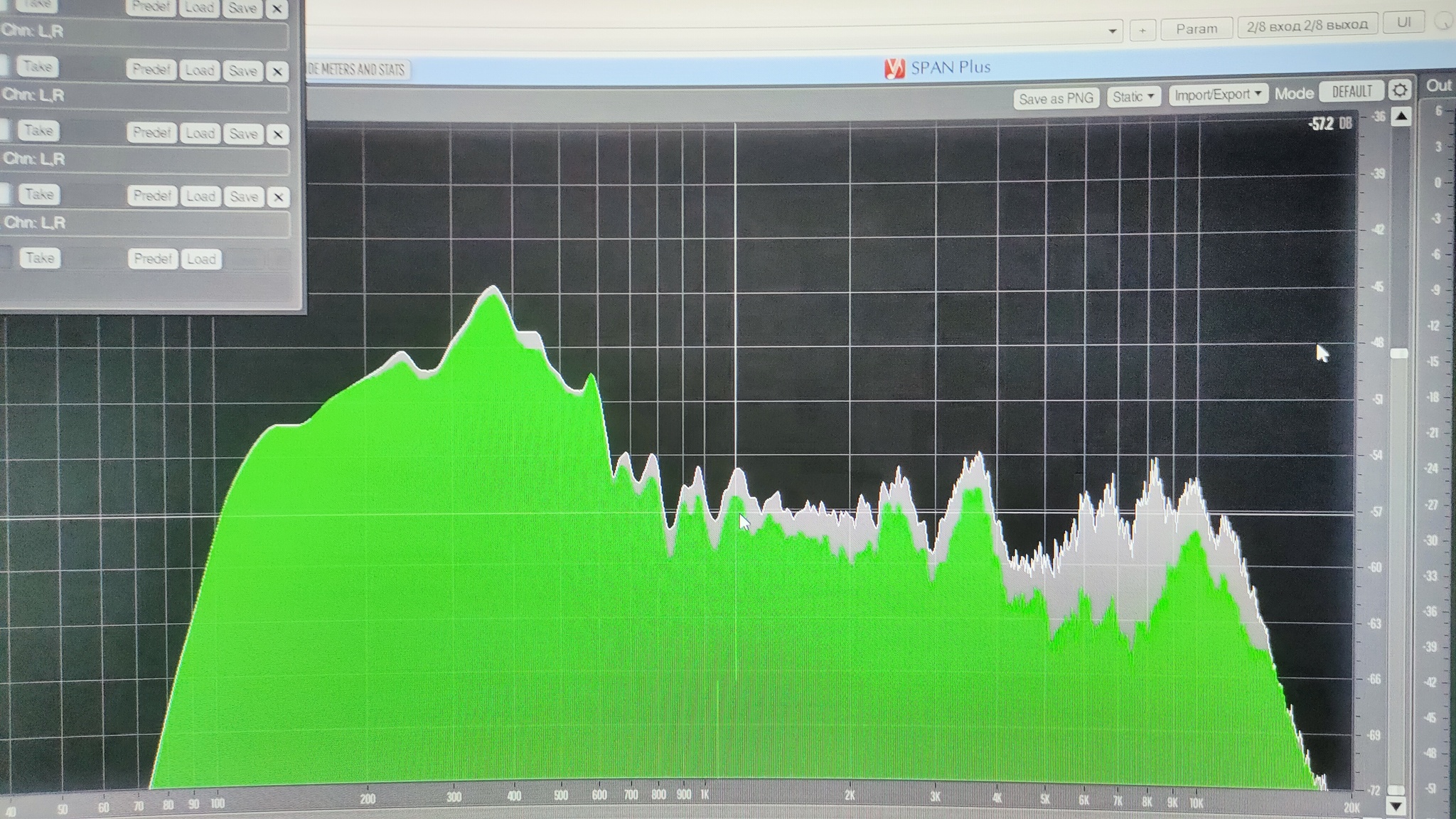Expand the Static dropdown menu
This screenshot has height=819, width=1456.
click(1133, 97)
